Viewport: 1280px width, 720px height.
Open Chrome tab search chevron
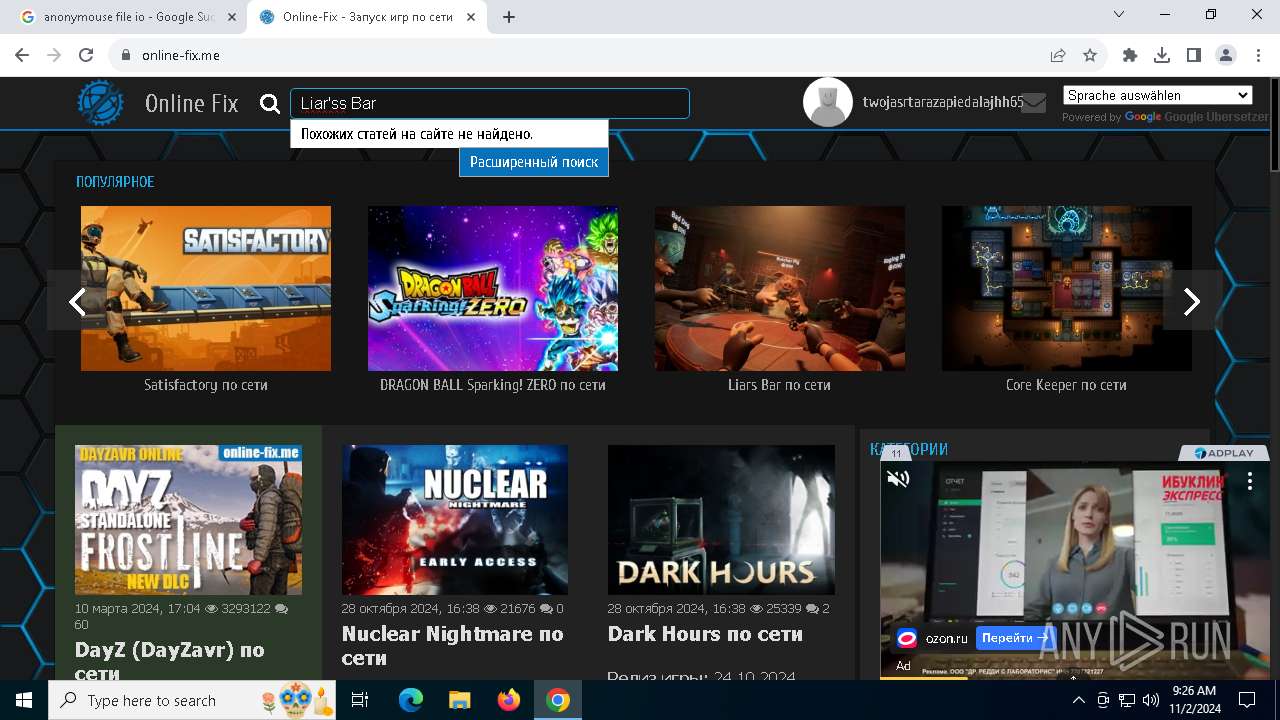[x=1119, y=14]
